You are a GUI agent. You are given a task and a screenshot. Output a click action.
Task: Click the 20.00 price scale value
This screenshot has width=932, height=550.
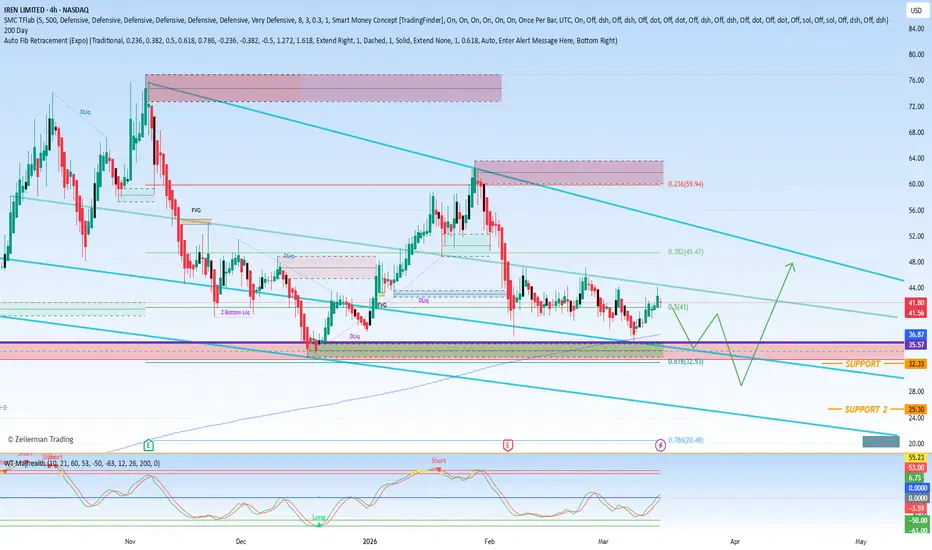click(x=916, y=444)
